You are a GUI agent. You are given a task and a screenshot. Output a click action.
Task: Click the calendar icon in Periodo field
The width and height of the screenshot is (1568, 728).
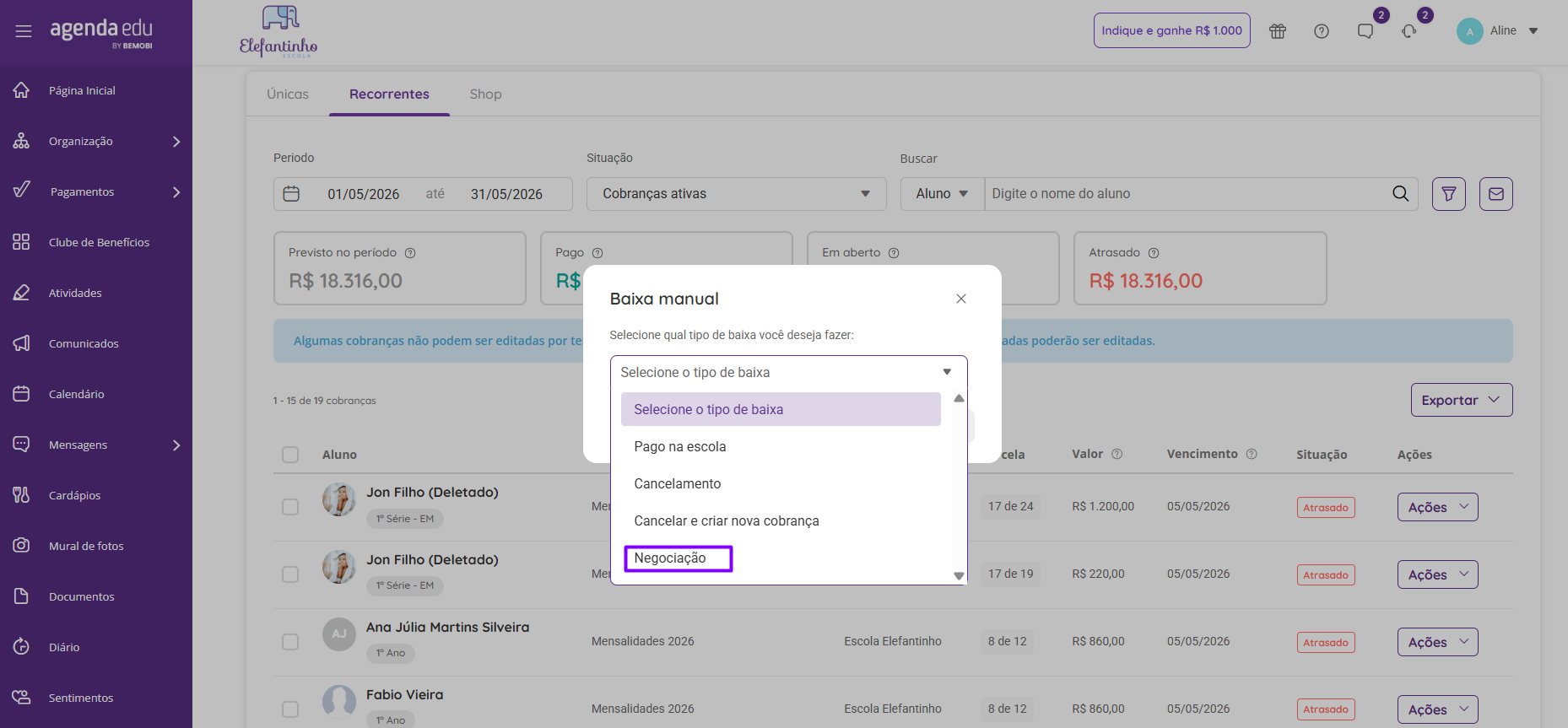(291, 194)
